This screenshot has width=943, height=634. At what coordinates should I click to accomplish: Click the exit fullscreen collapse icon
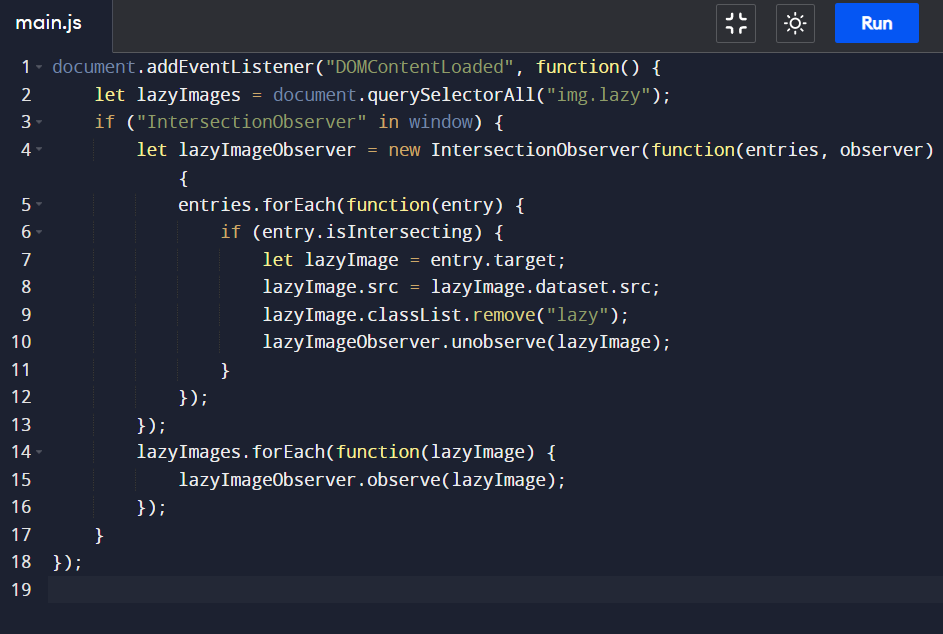(736, 23)
